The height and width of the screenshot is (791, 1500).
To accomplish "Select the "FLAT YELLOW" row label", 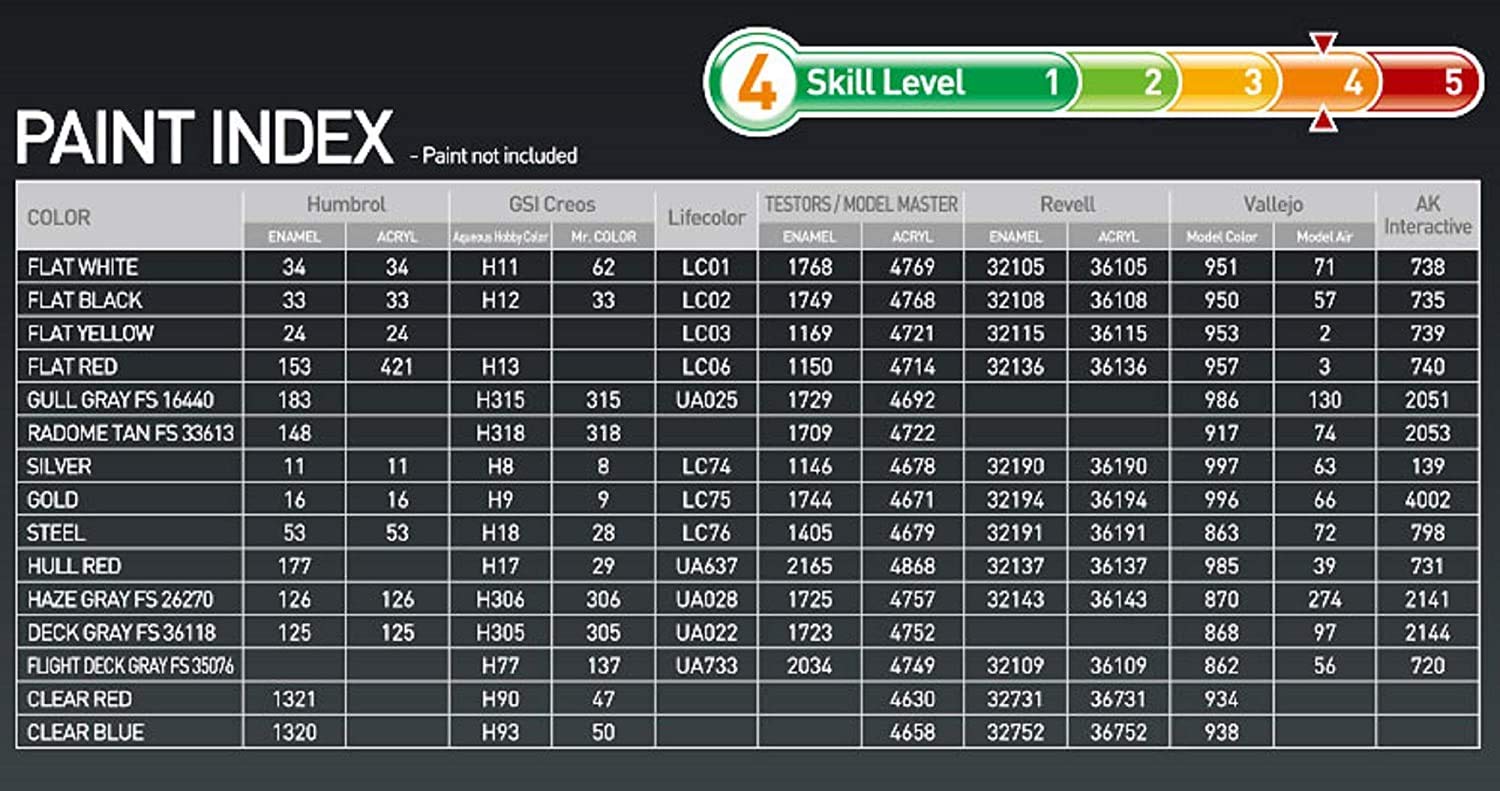I will pyautogui.click(x=90, y=333).
